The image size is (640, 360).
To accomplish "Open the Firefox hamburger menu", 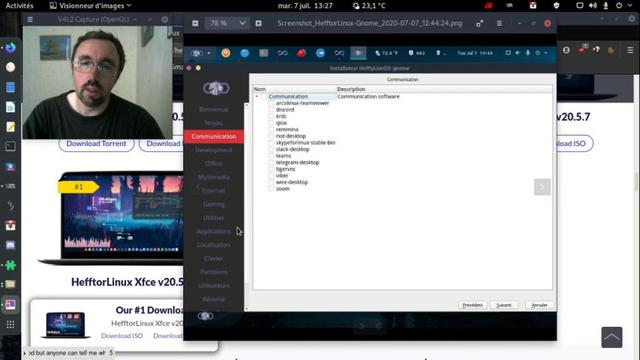I will click(x=630, y=50).
